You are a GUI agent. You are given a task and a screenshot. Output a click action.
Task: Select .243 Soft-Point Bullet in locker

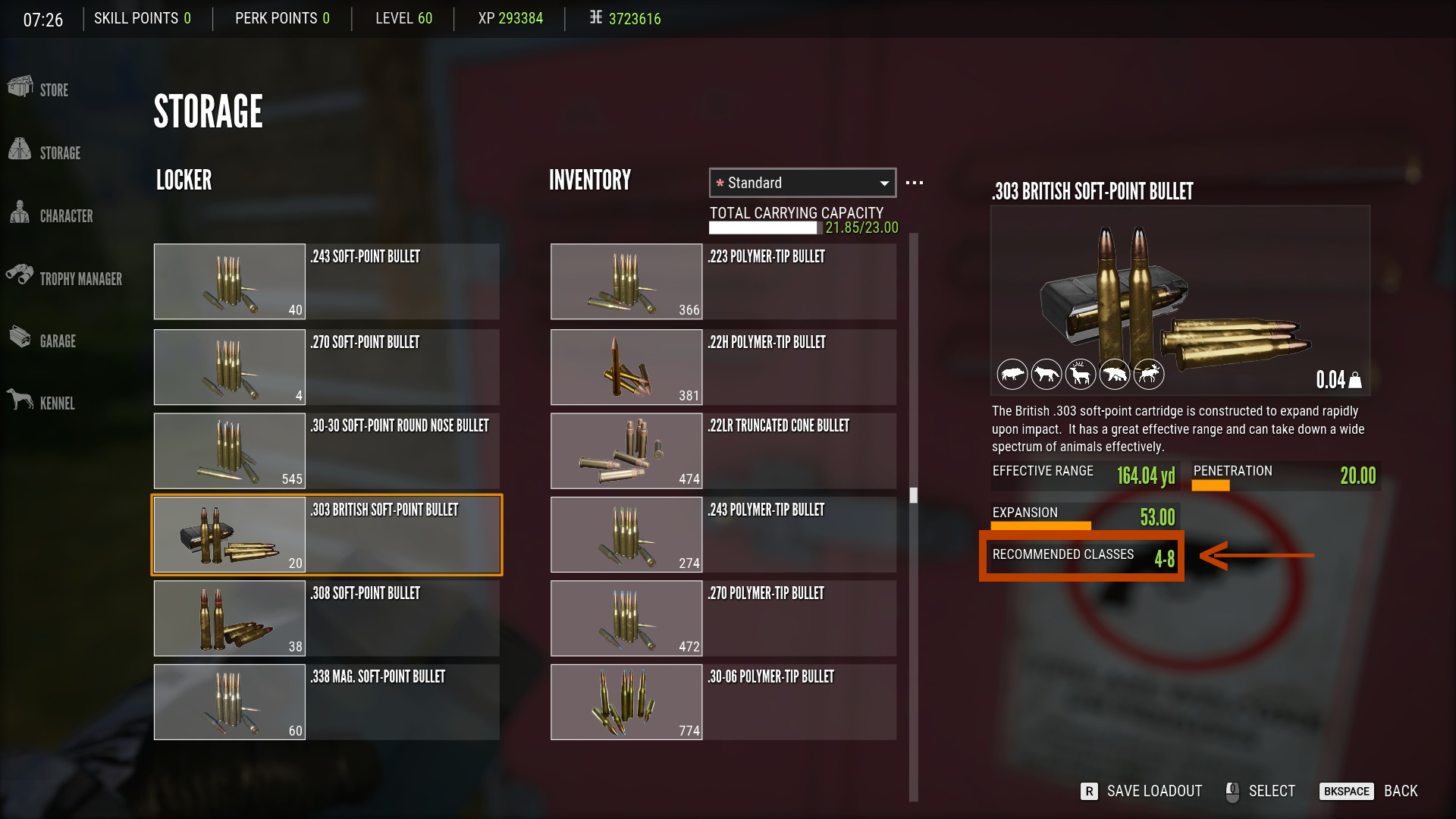coord(327,281)
